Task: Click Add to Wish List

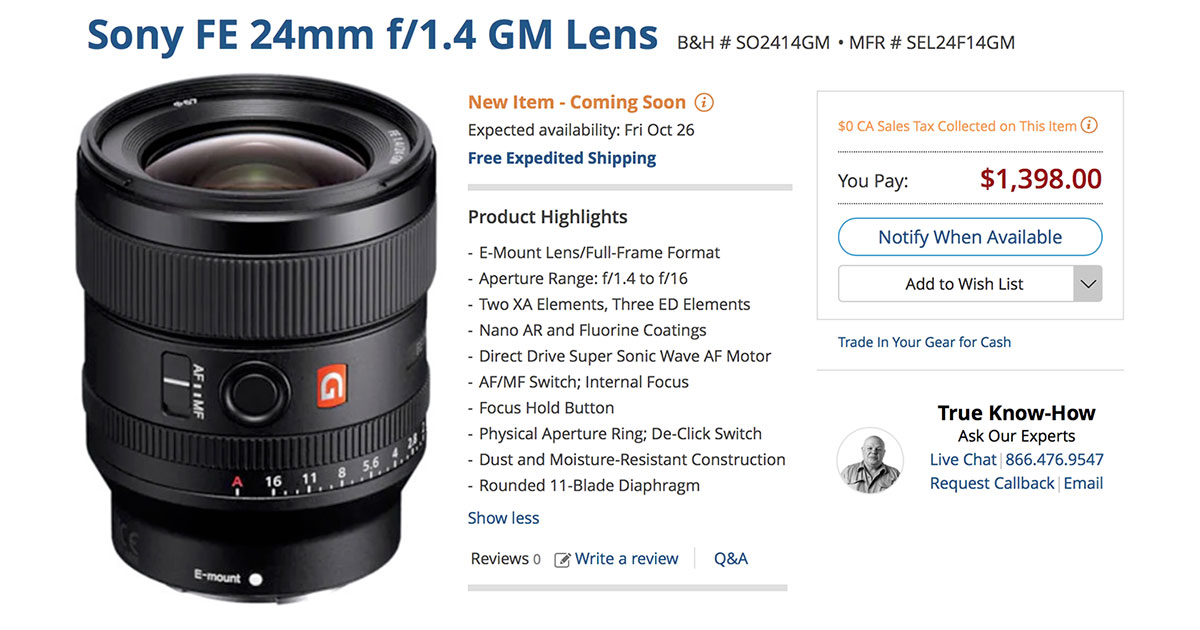Action: pyautogui.click(x=963, y=283)
